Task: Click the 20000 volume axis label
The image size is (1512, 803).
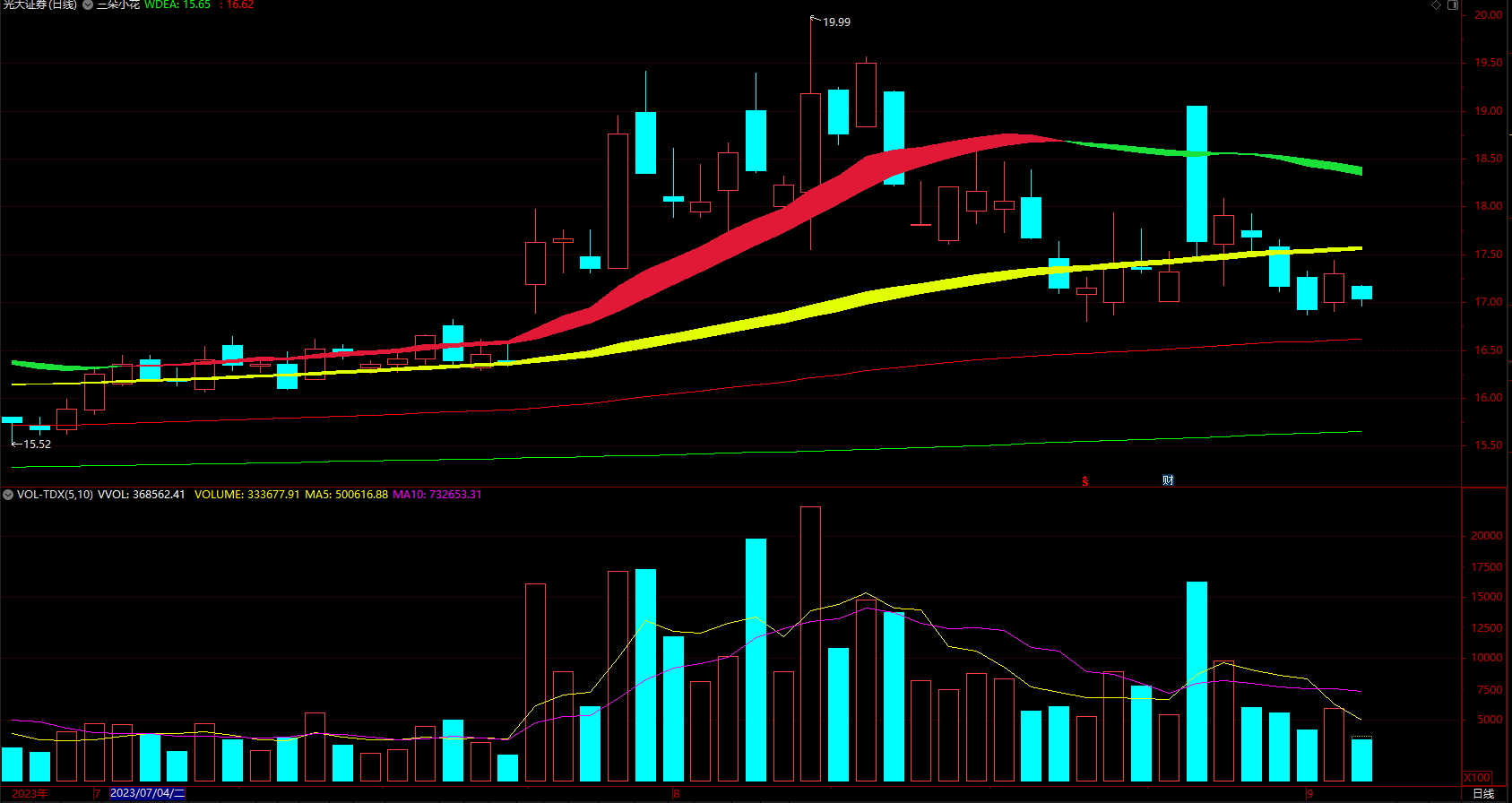Action: [x=1487, y=536]
